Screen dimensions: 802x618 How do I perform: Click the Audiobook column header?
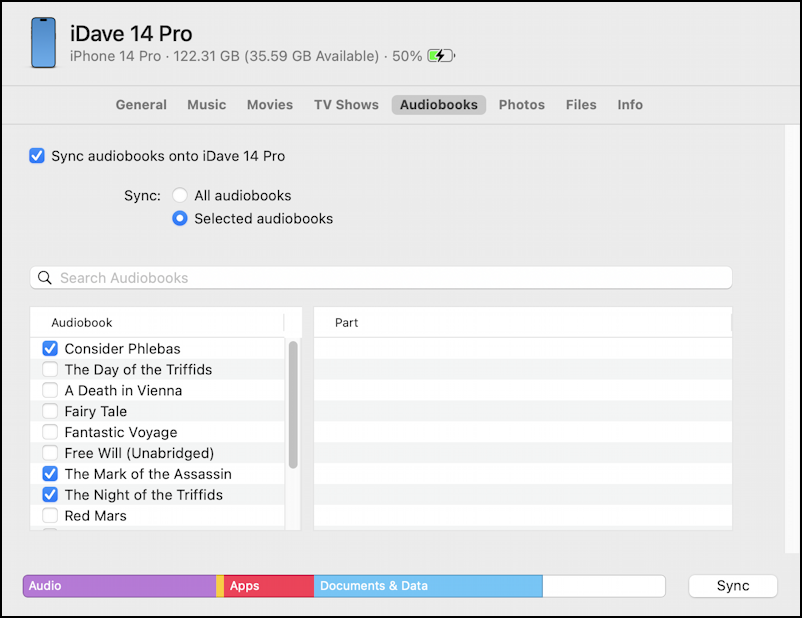[x=157, y=322]
